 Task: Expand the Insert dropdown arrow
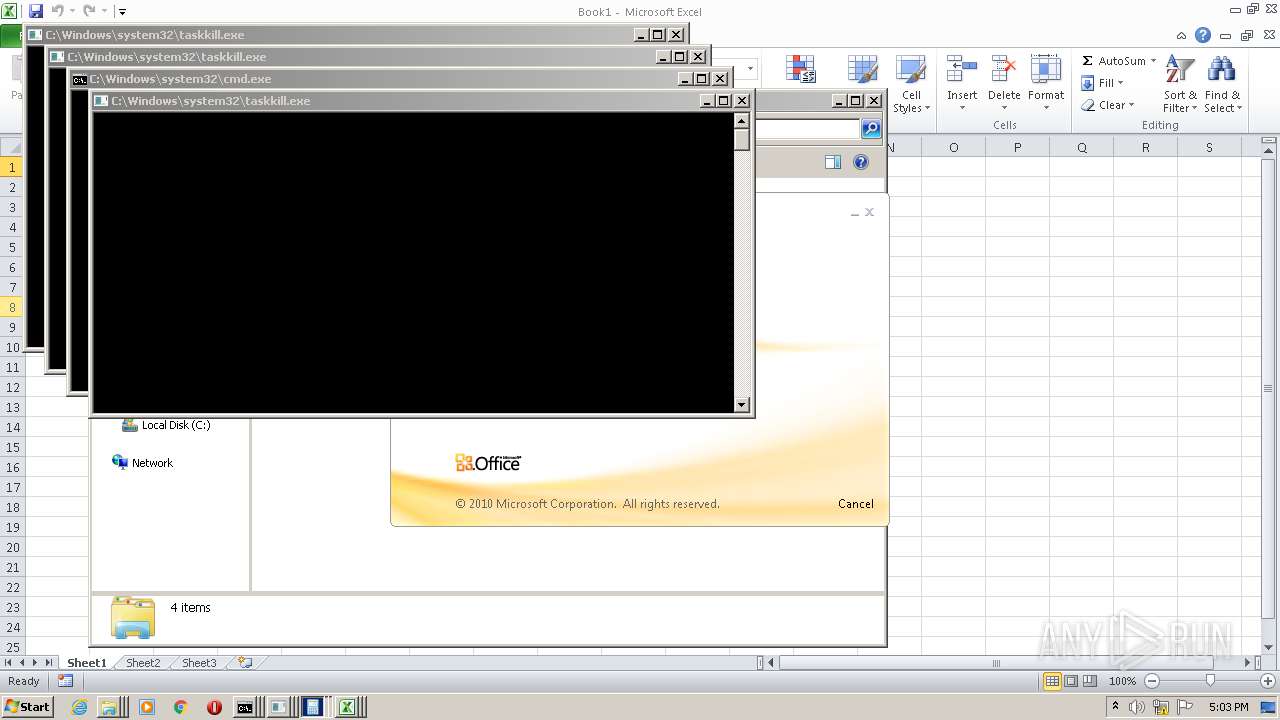tap(962, 108)
